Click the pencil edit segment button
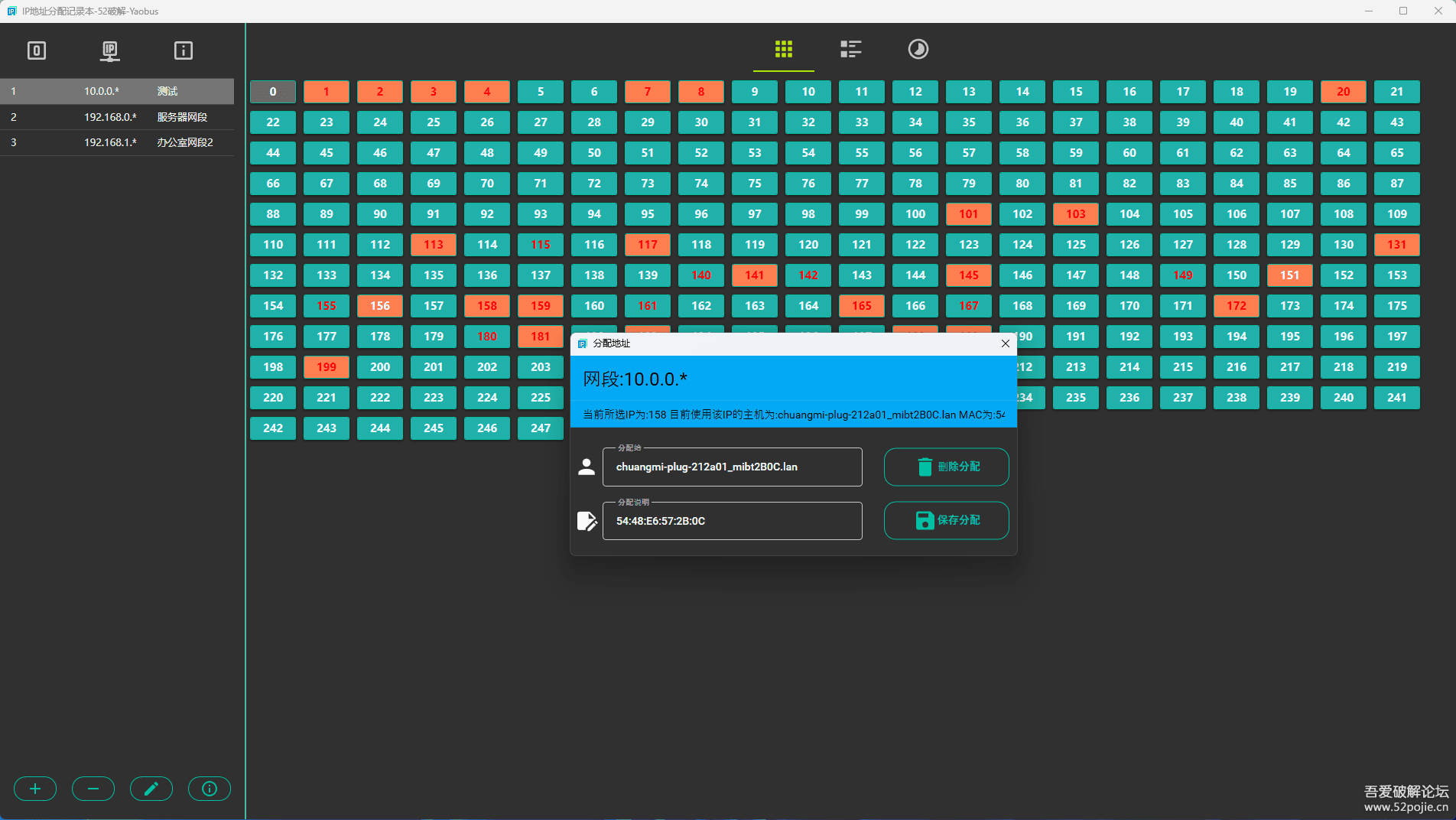The height and width of the screenshot is (820, 1456). (x=151, y=789)
